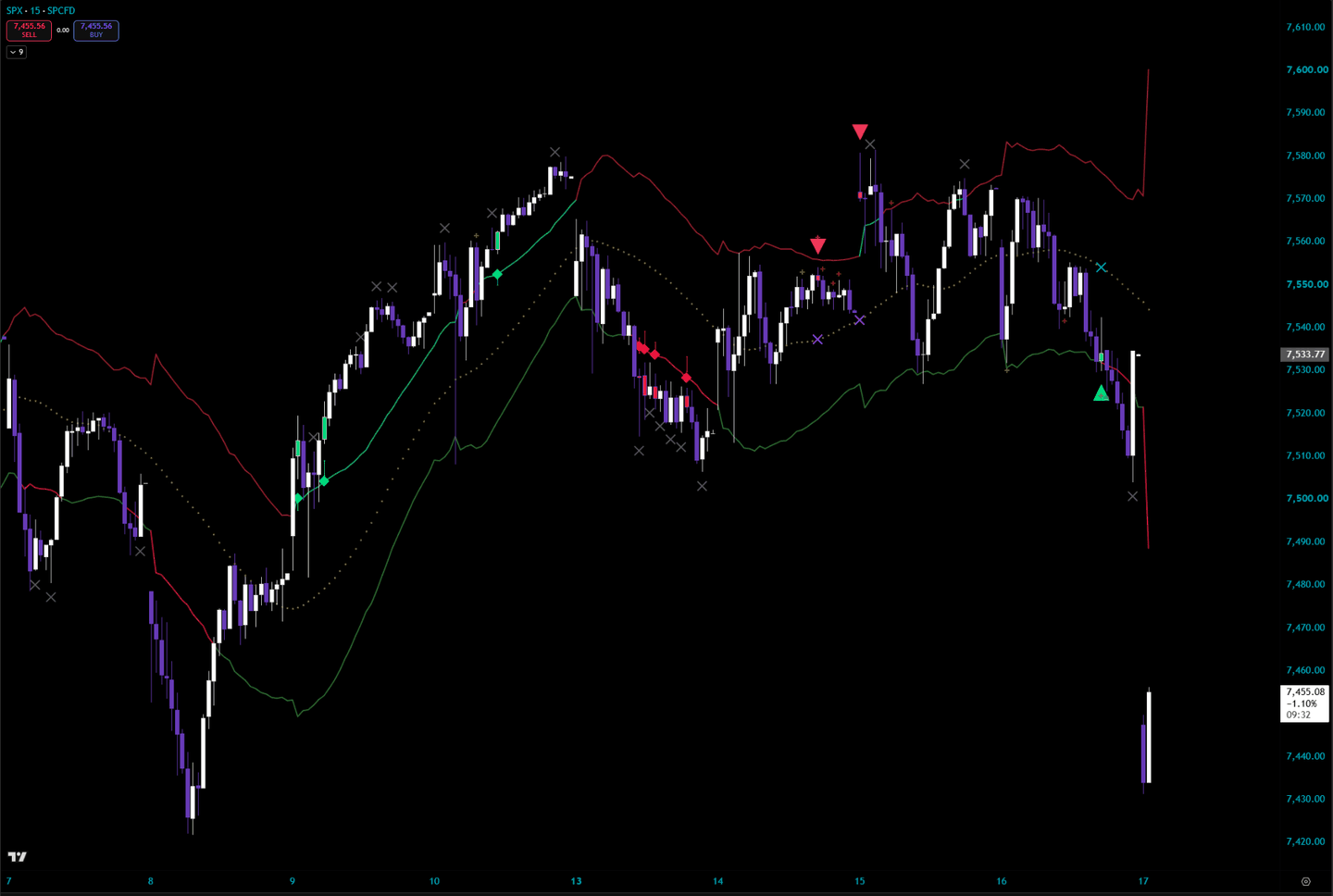Click the blue BUY 7,455.56 button
The image size is (1333, 896).
pyautogui.click(x=96, y=31)
